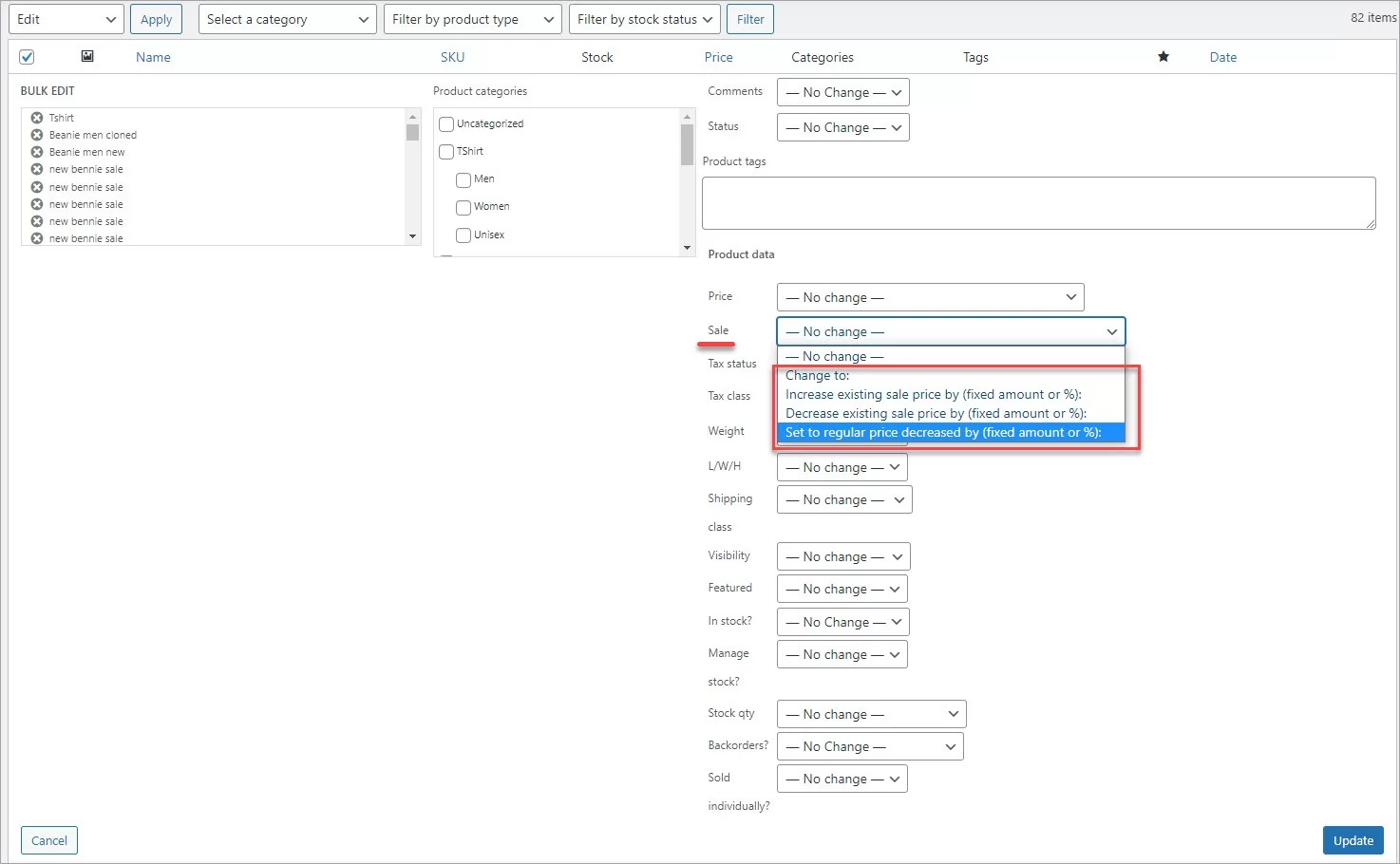Remove 'Beanie men new' from bulk edit
Viewport: 1400px width, 864px height.
point(35,151)
